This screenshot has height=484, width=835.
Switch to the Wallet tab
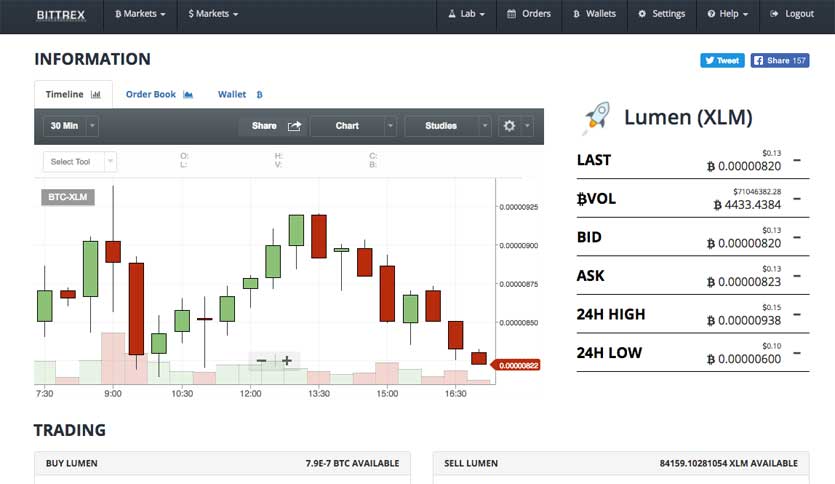tap(240, 95)
